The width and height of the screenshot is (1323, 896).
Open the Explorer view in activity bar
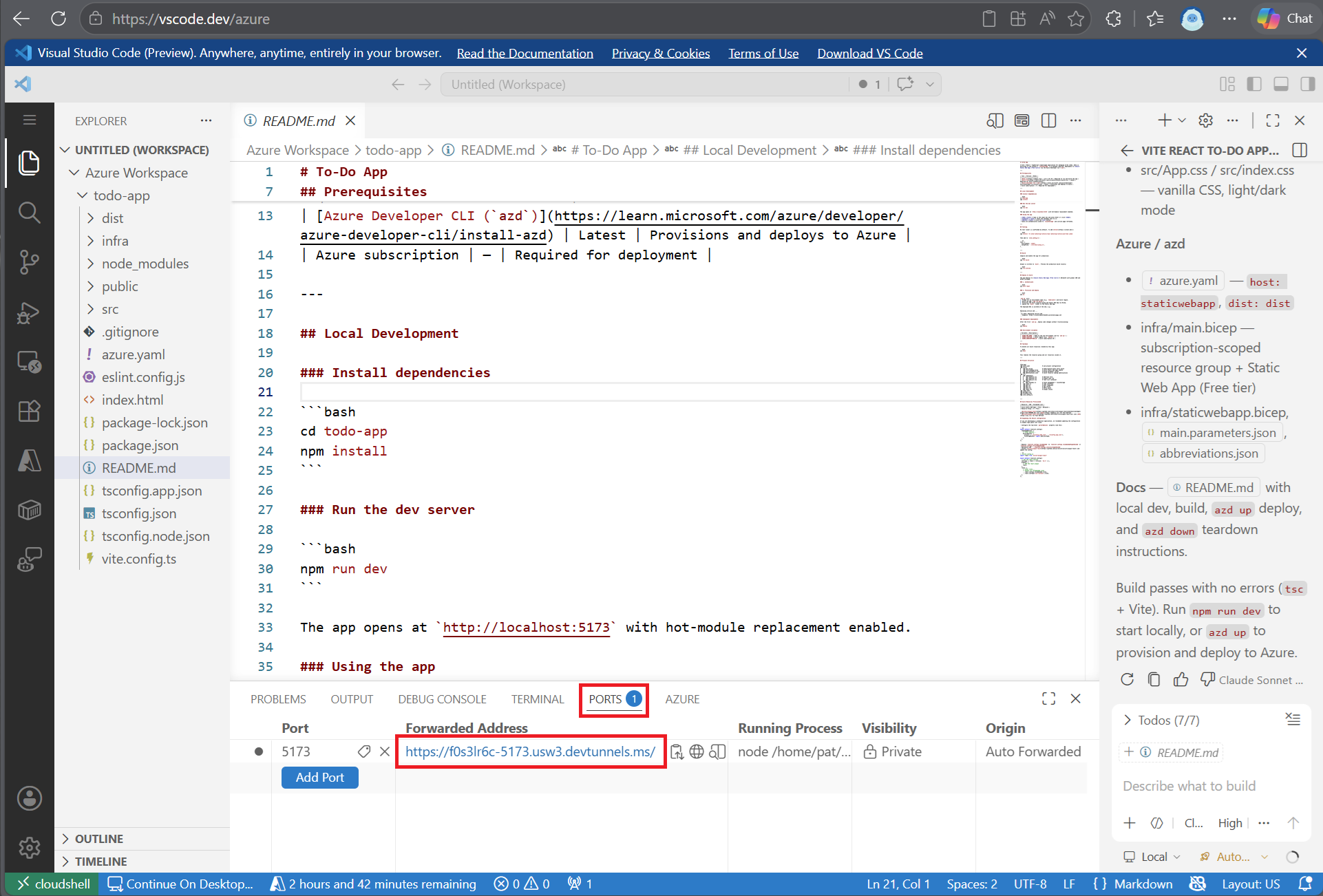[x=29, y=163]
